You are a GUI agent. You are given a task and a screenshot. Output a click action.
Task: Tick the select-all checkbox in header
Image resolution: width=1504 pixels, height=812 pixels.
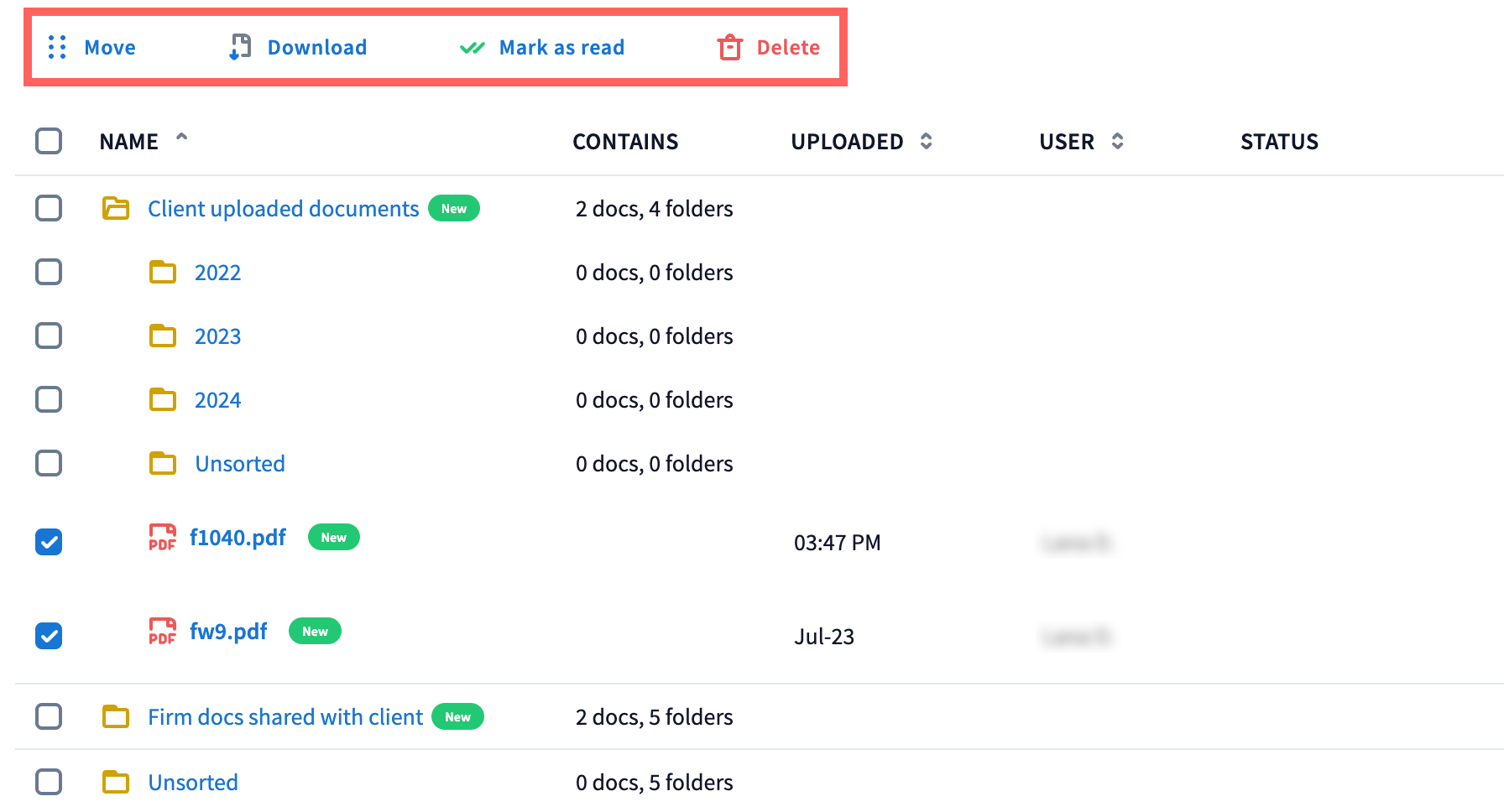(x=49, y=141)
